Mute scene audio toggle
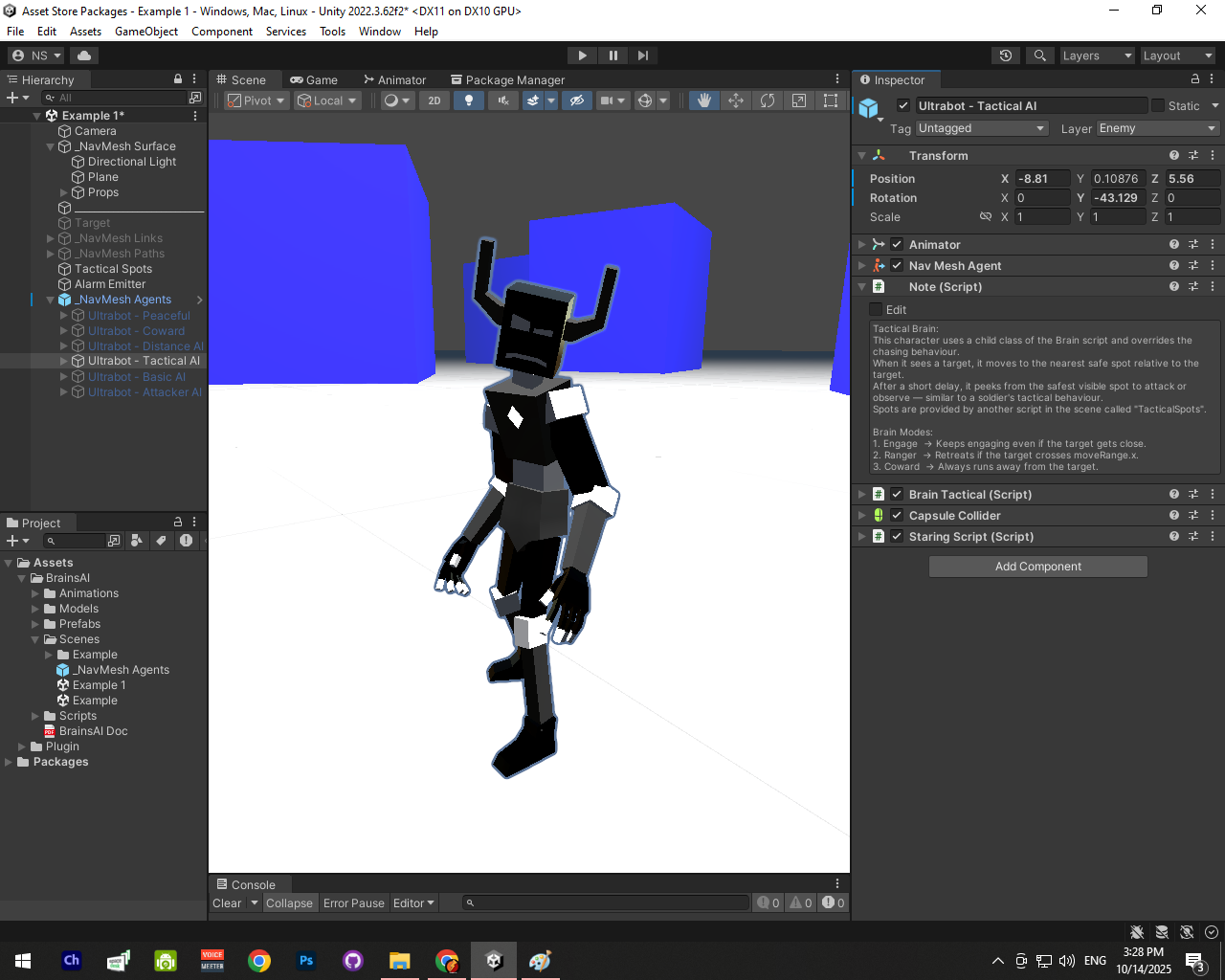The image size is (1225, 980). point(502,100)
